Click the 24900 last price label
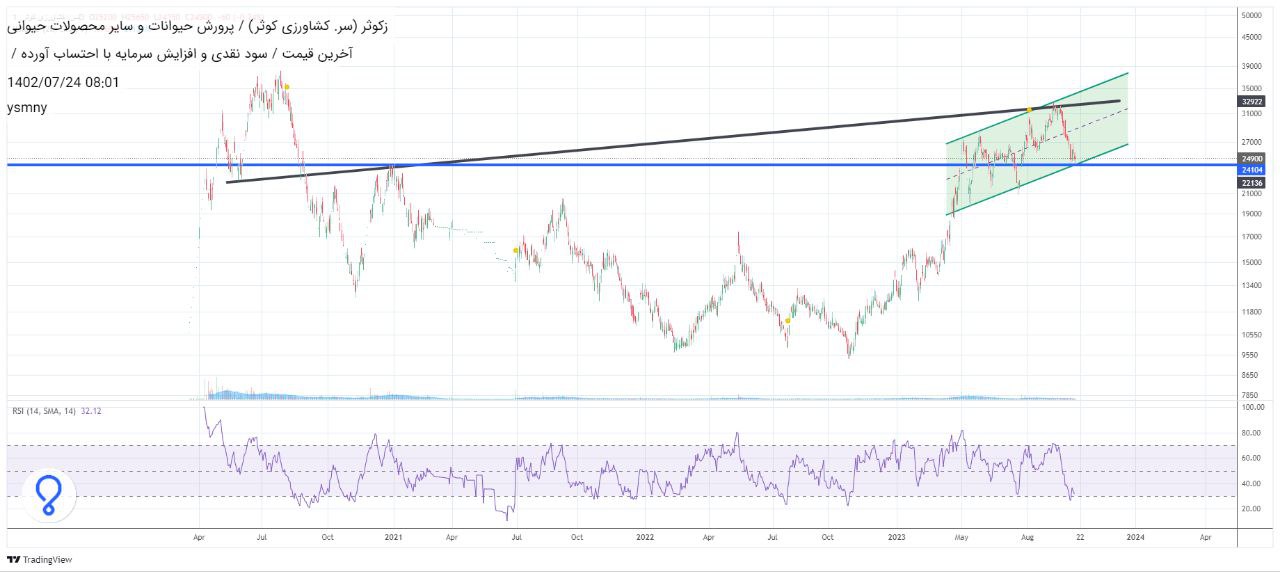Screen dimensions: 1280x572 pyautogui.click(x=1251, y=158)
